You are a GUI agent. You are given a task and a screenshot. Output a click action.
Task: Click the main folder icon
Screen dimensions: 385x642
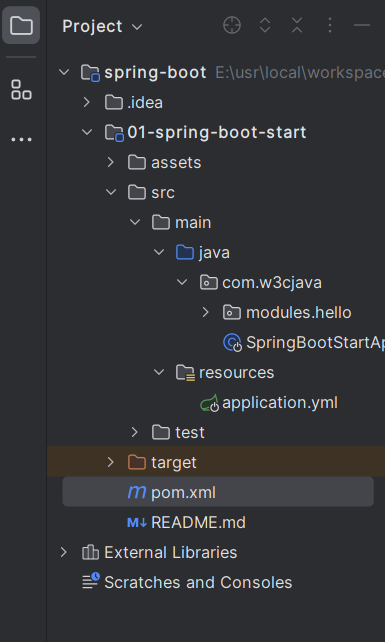(x=161, y=222)
